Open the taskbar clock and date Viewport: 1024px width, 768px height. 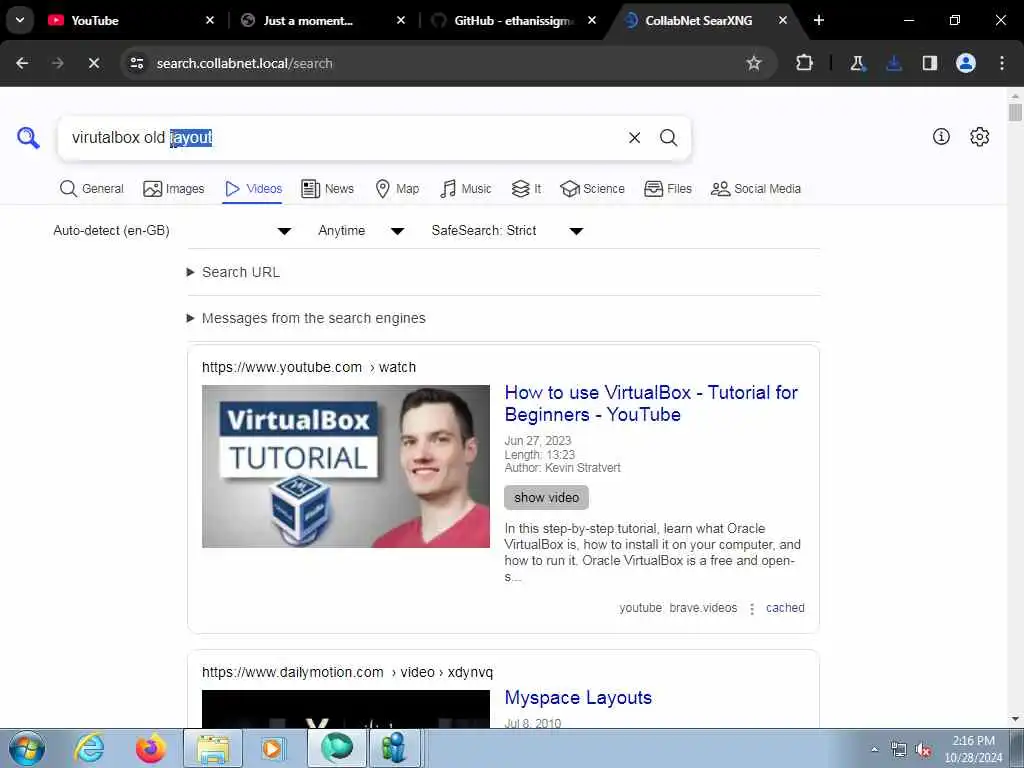[x=973, y=749]
